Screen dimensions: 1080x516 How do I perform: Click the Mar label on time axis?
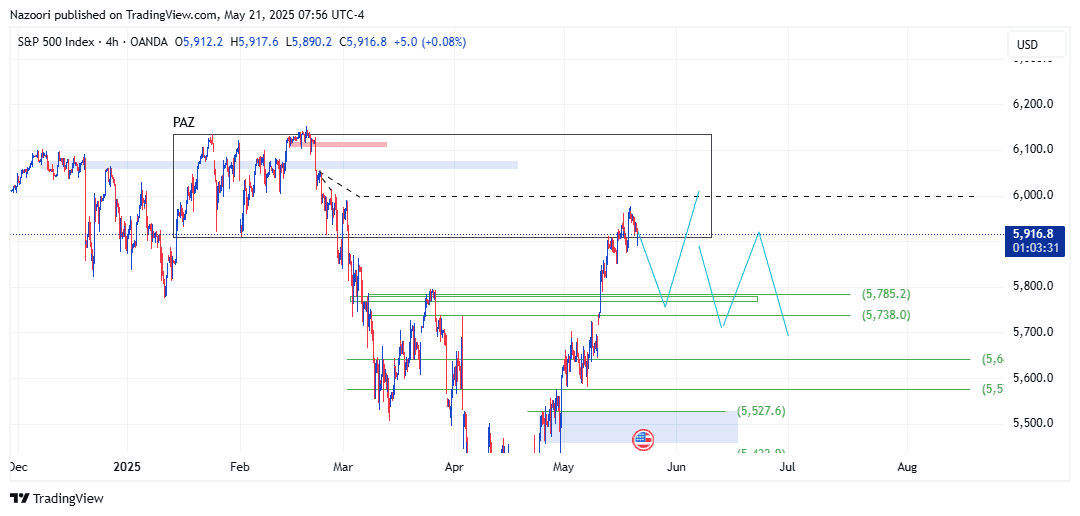click(342, 467)
